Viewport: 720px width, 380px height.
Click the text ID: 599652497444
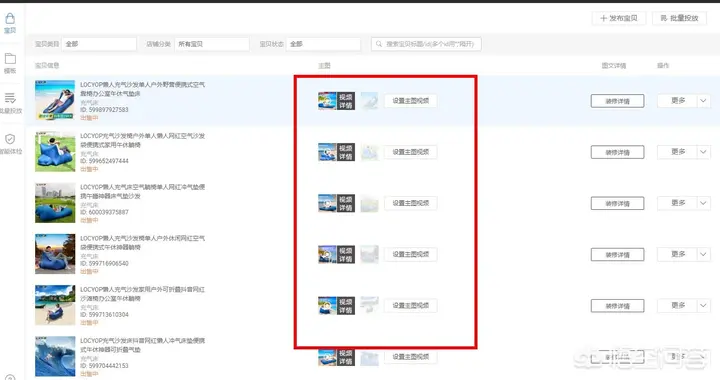104,161
